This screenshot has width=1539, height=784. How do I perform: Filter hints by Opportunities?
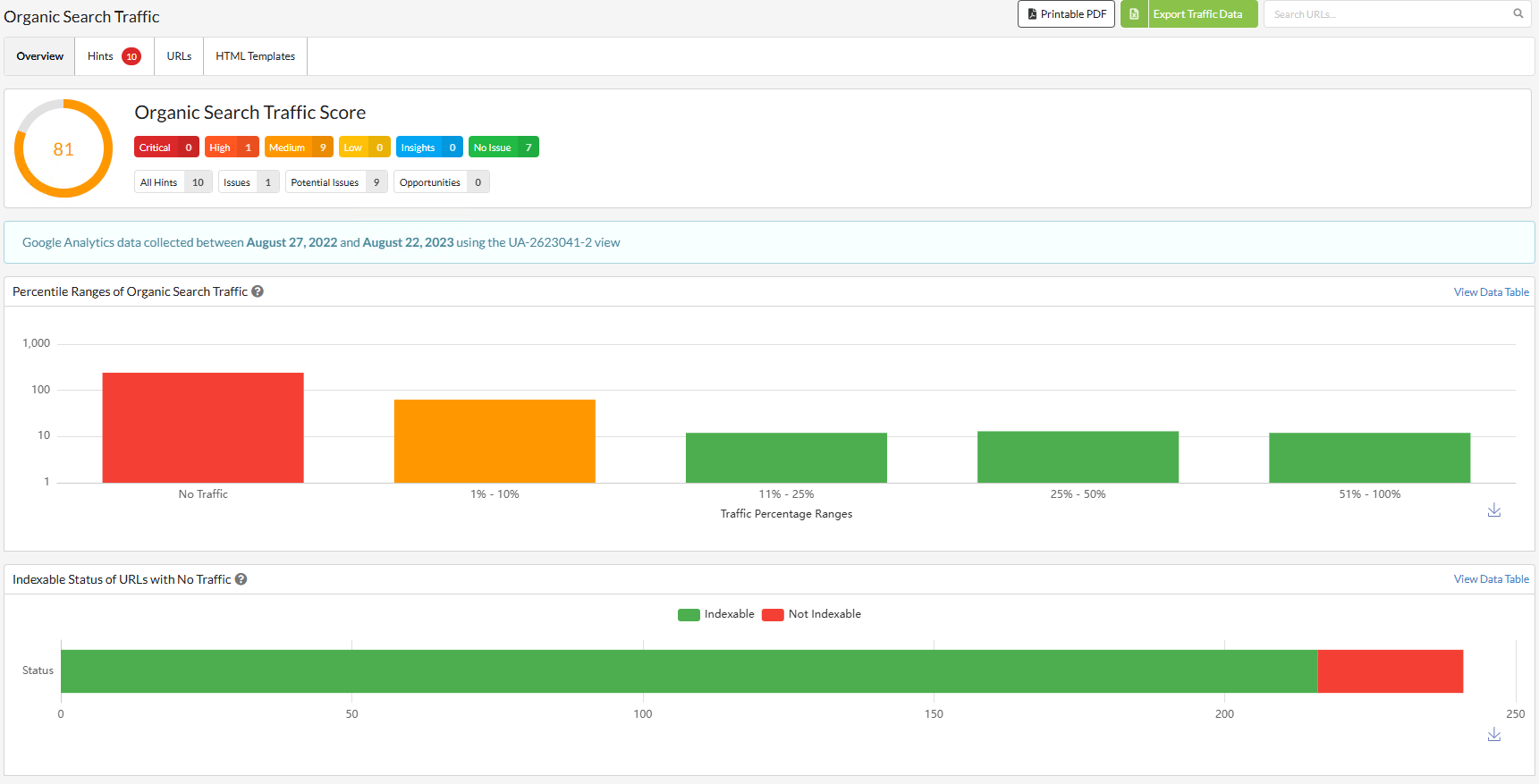[x=442, y=182]
